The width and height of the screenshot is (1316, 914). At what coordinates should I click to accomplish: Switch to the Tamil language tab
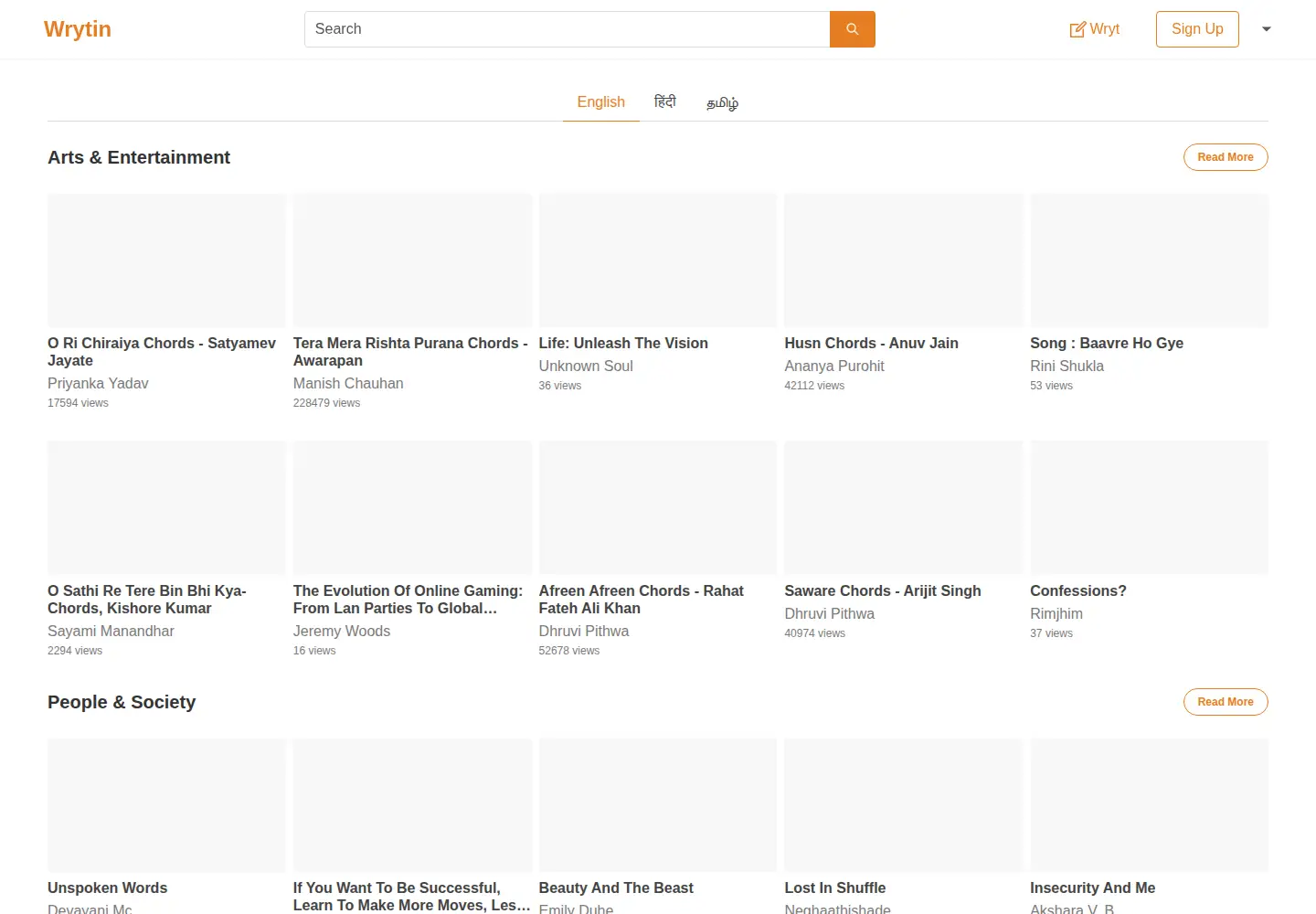pyautogui.click(x=722, y=102)
